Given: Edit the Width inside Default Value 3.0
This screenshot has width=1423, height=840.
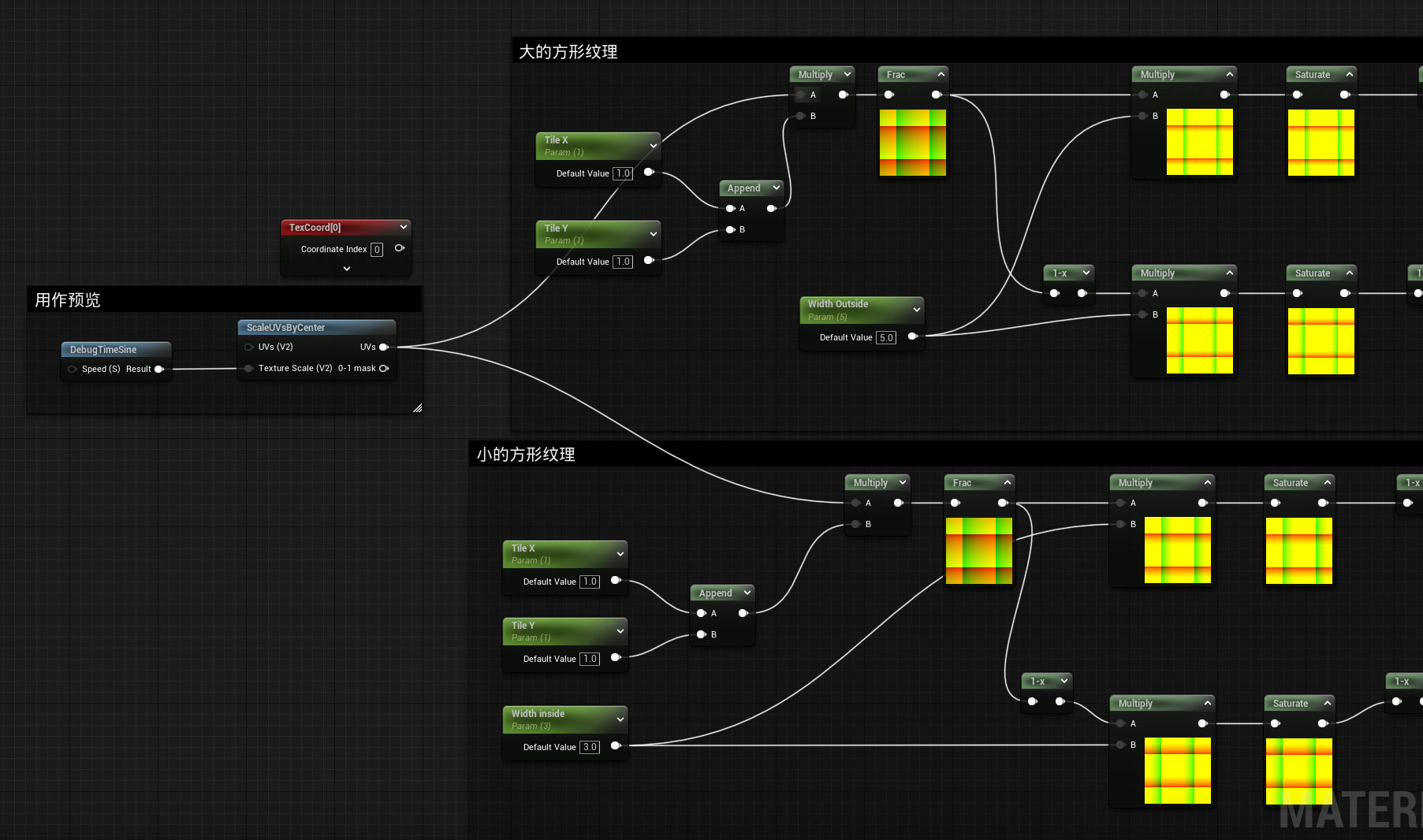Looking at the screenshot, I should pos(590,747).
